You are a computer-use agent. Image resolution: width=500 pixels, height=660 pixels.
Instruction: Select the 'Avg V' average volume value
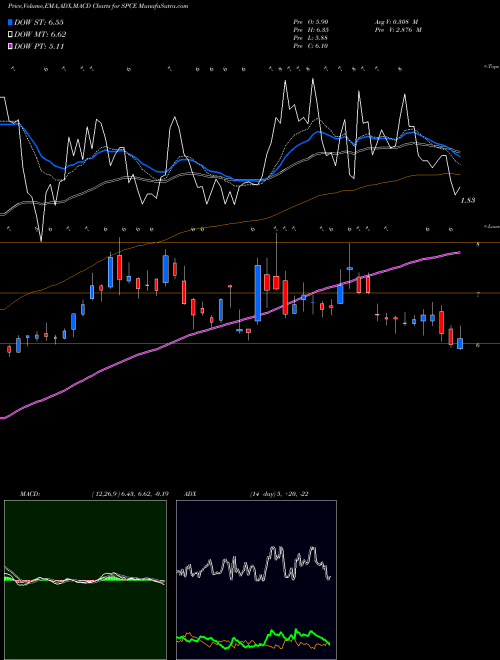tap(396, 21)
